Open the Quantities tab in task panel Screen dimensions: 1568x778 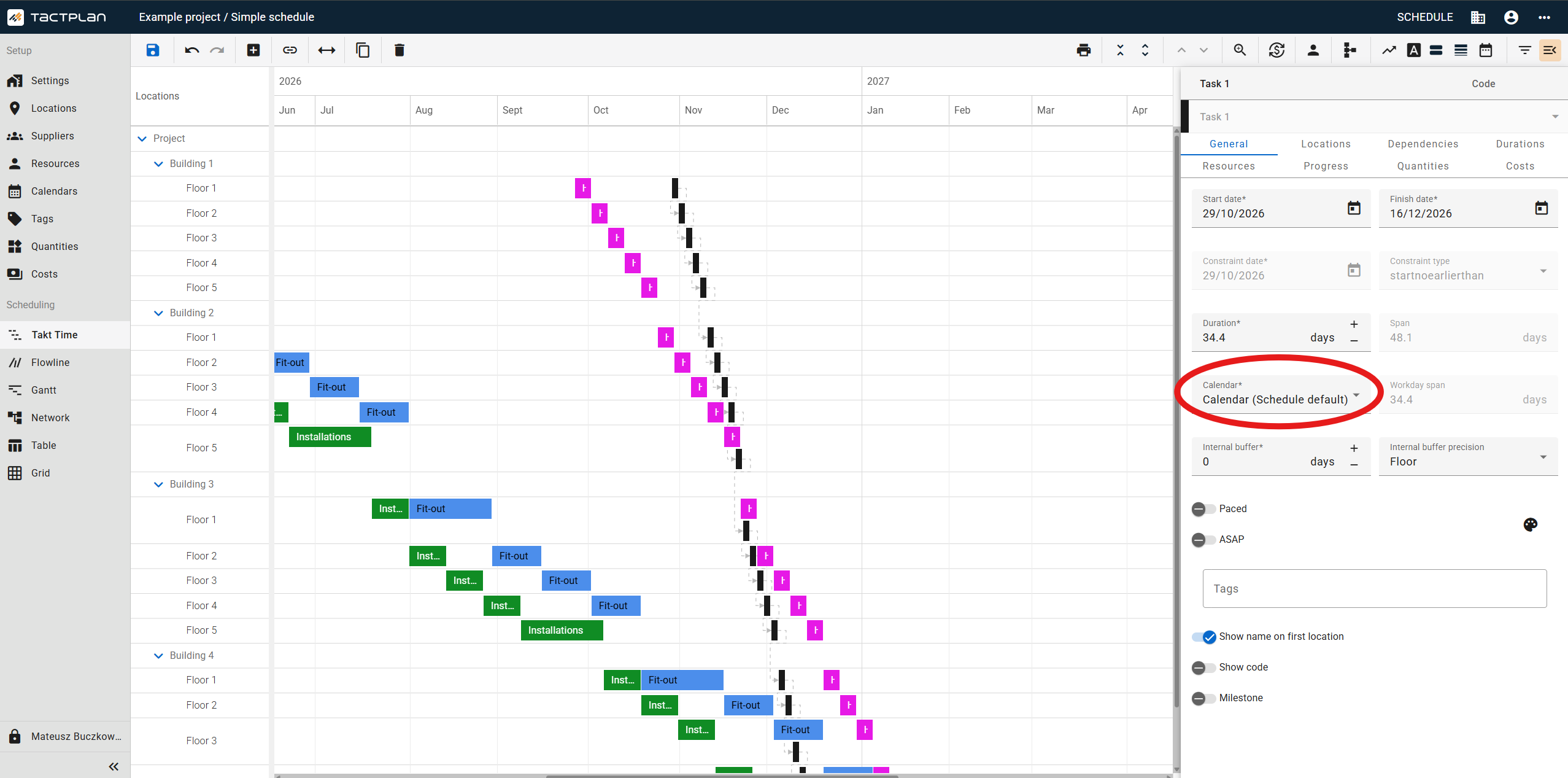pos(1423,166)
